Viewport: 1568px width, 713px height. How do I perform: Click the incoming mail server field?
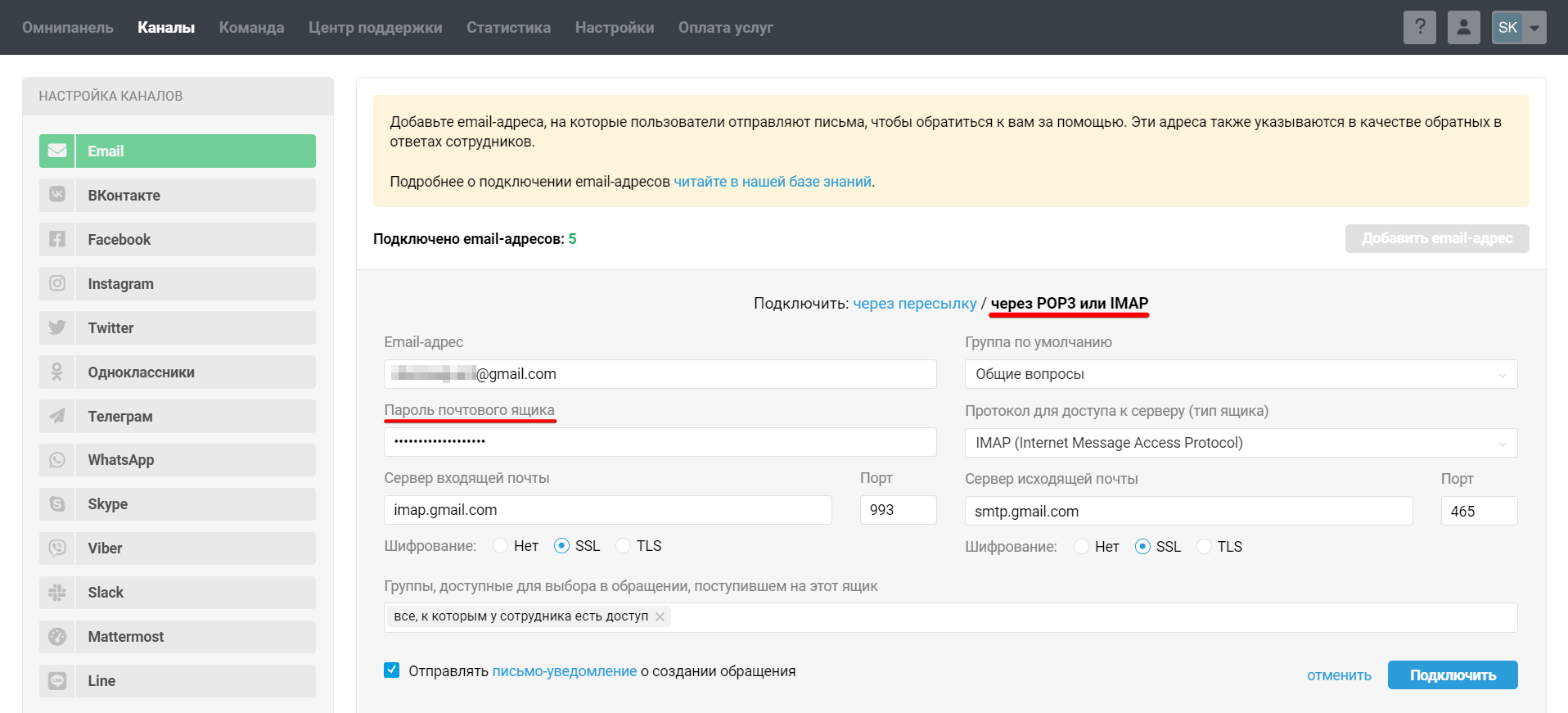point(607,510)
